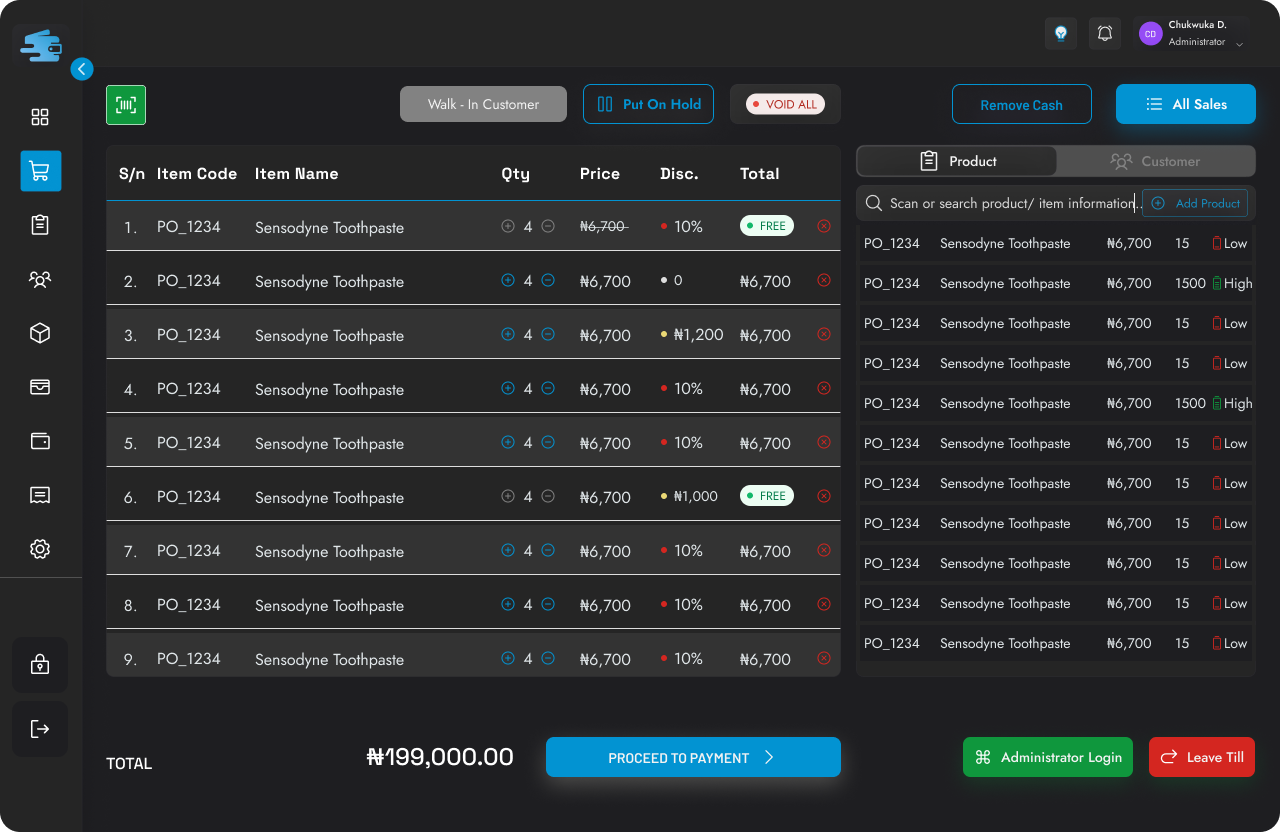Select the Product tab
Screen dimensions: 1280x832
[x=957, y=161]
